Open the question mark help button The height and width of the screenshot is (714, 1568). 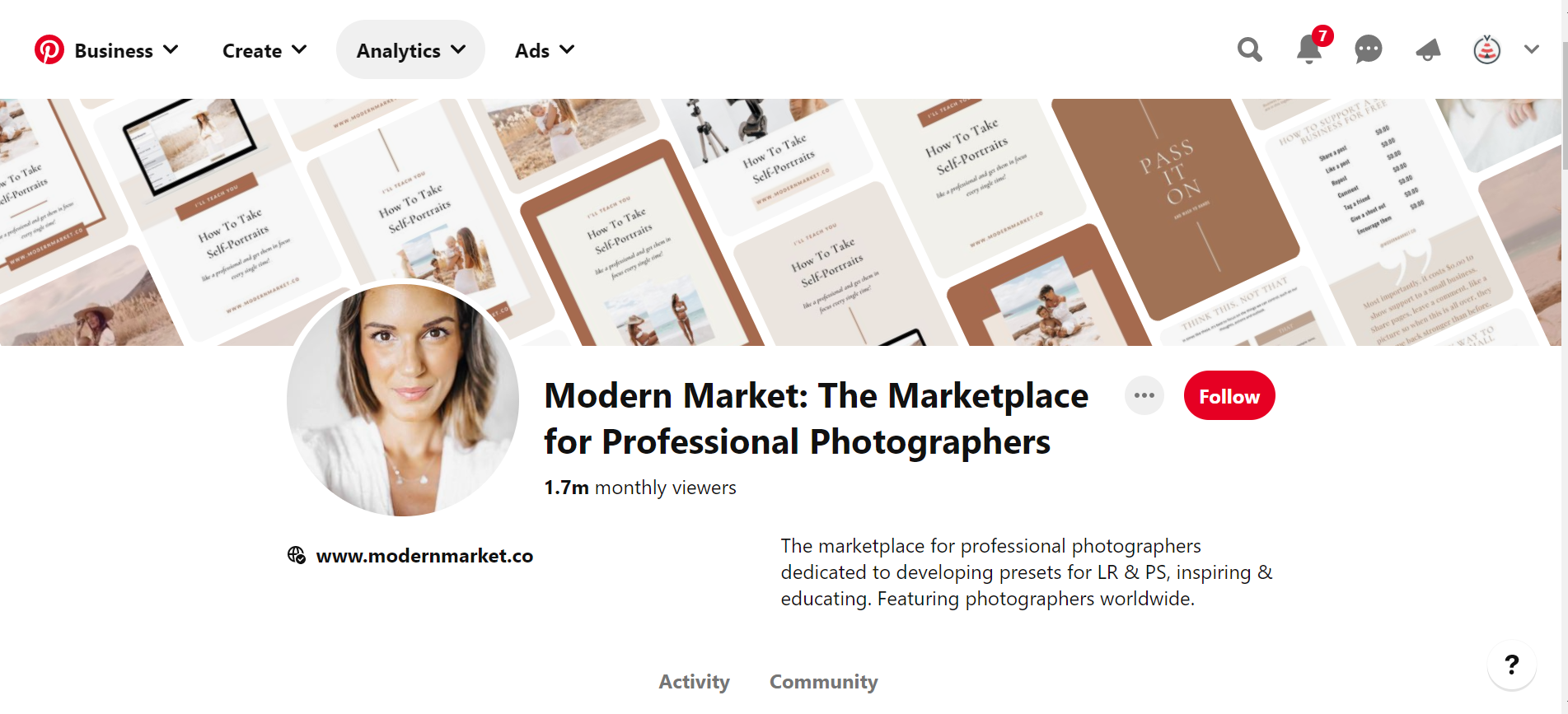pos(1512,665)
